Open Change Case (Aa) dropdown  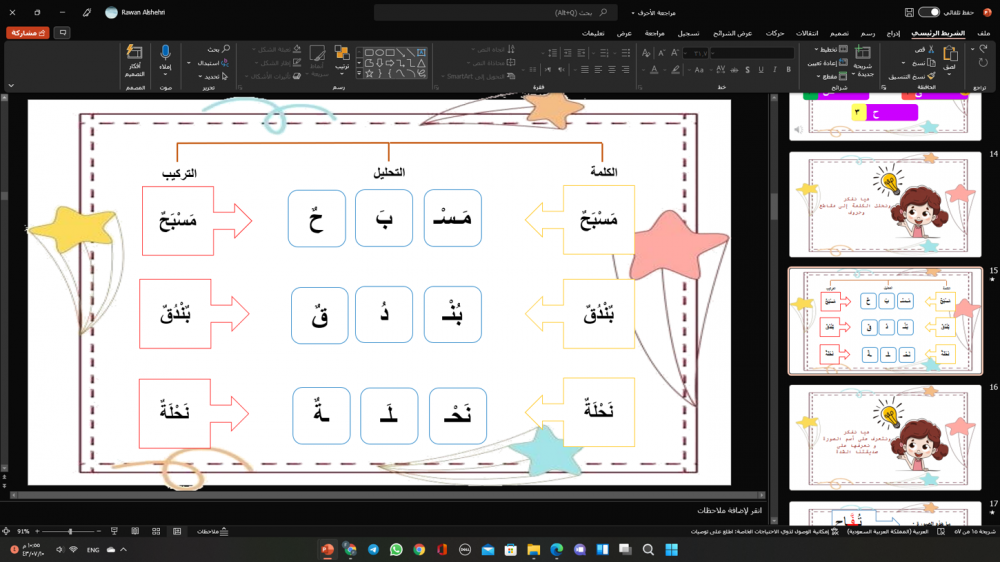(x=700, y=70)
